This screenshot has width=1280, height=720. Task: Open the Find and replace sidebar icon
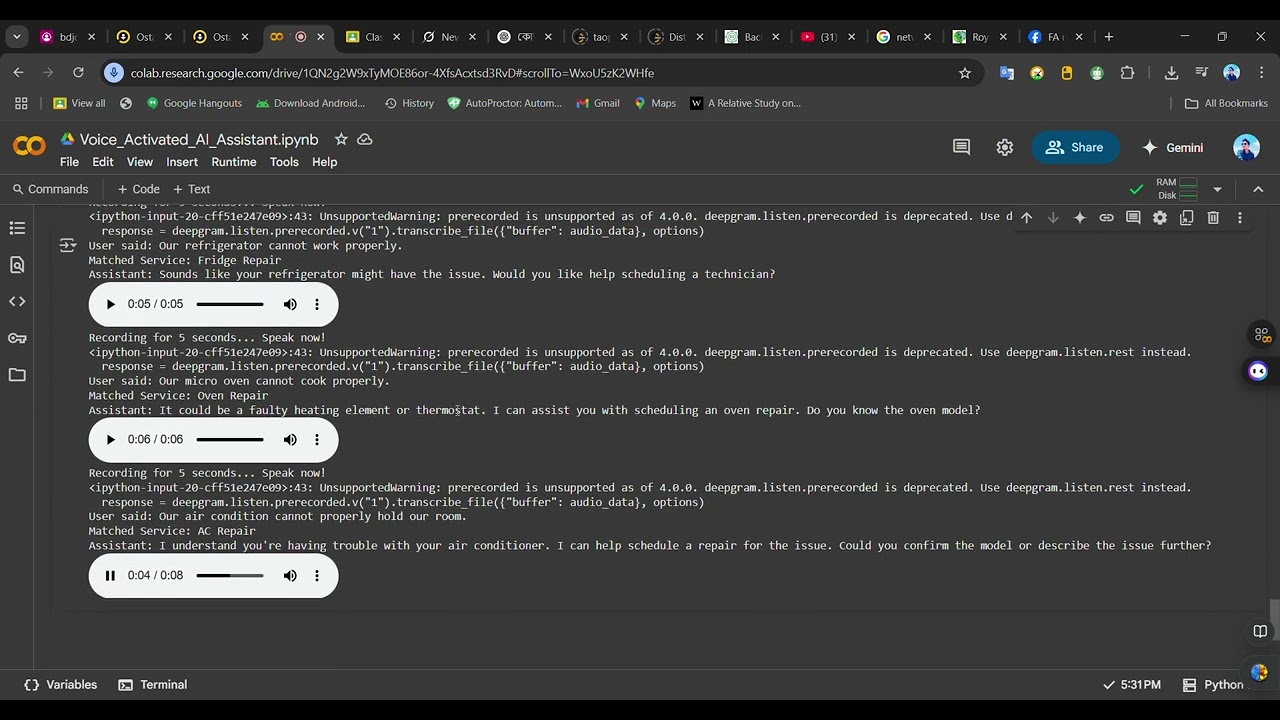pos(17,265)
